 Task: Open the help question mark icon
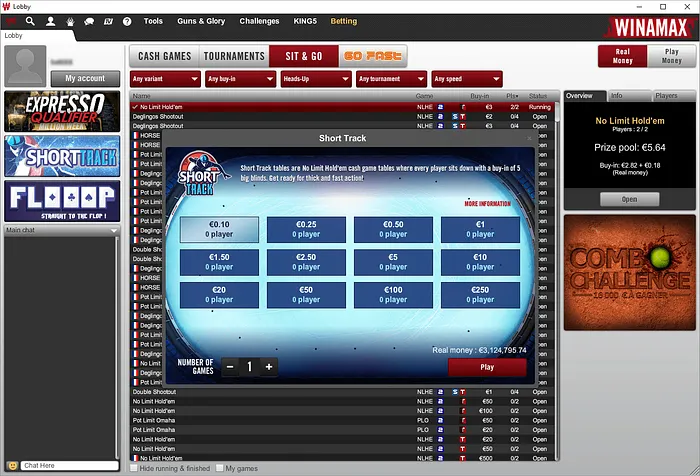click(127, 20)
